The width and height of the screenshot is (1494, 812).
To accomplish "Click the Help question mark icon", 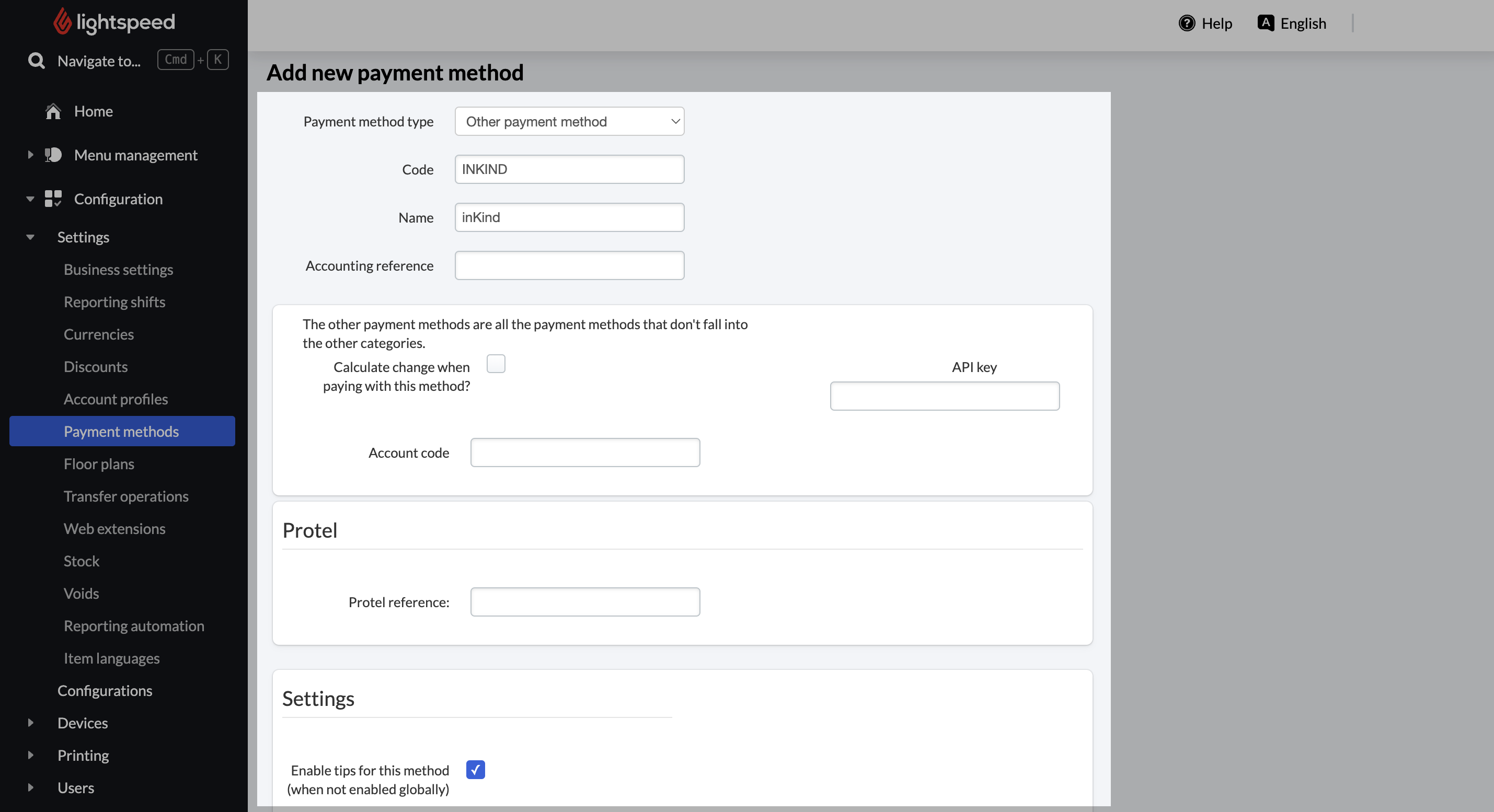I will click(1187, 23).
